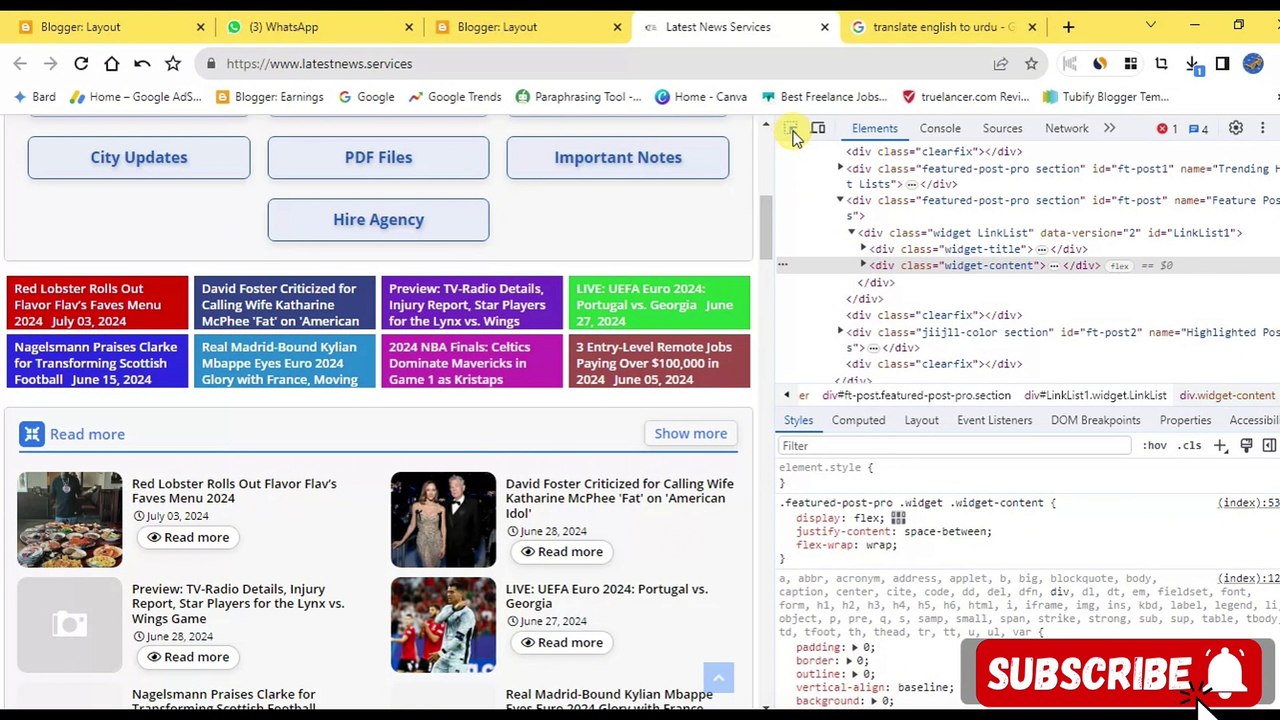Open DevTools settings gear

pos(1236,129)
